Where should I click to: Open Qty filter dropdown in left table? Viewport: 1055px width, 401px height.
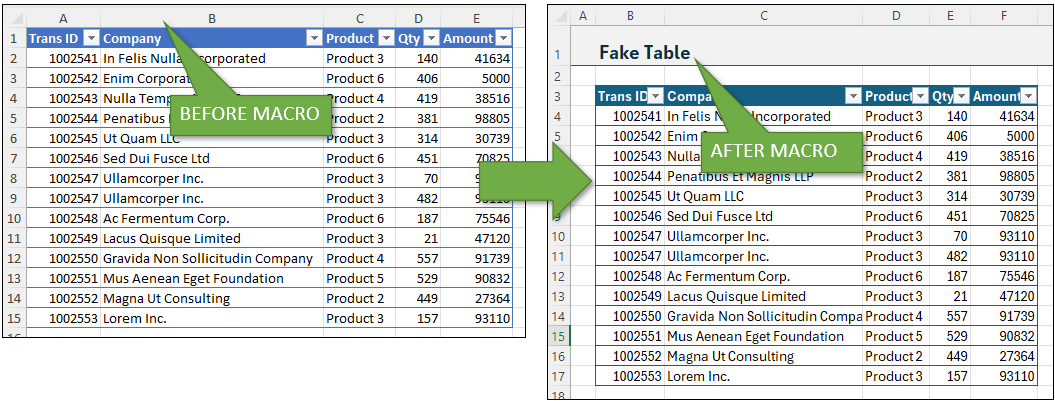coord(432,38)
